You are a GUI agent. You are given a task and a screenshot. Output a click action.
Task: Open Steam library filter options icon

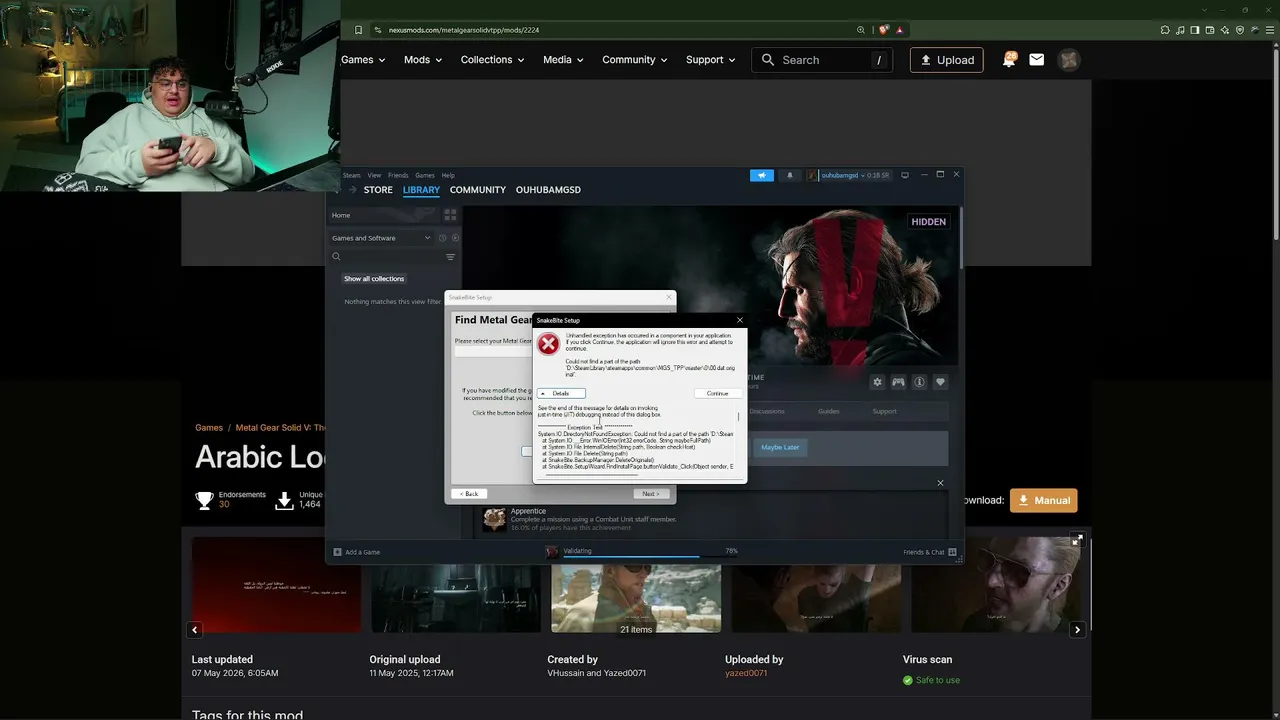tap(450, 257)
